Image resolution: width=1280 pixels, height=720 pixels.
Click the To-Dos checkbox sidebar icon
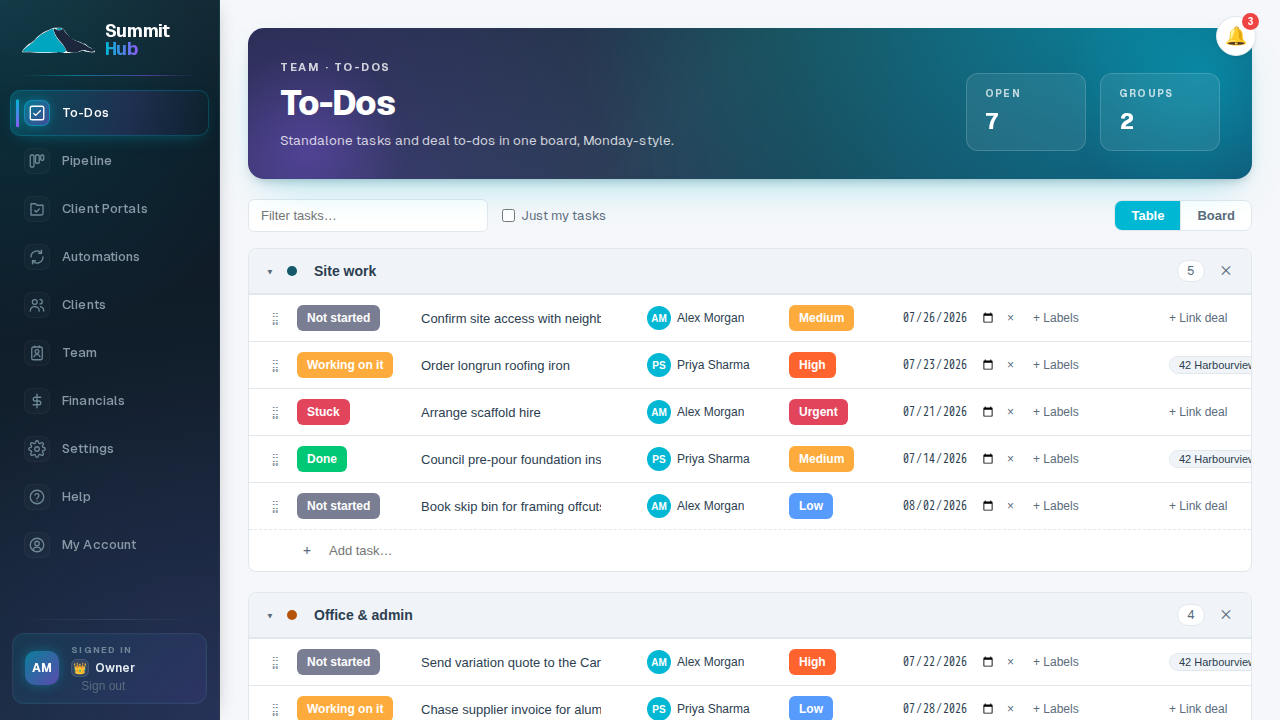click(x=37, y=113)
